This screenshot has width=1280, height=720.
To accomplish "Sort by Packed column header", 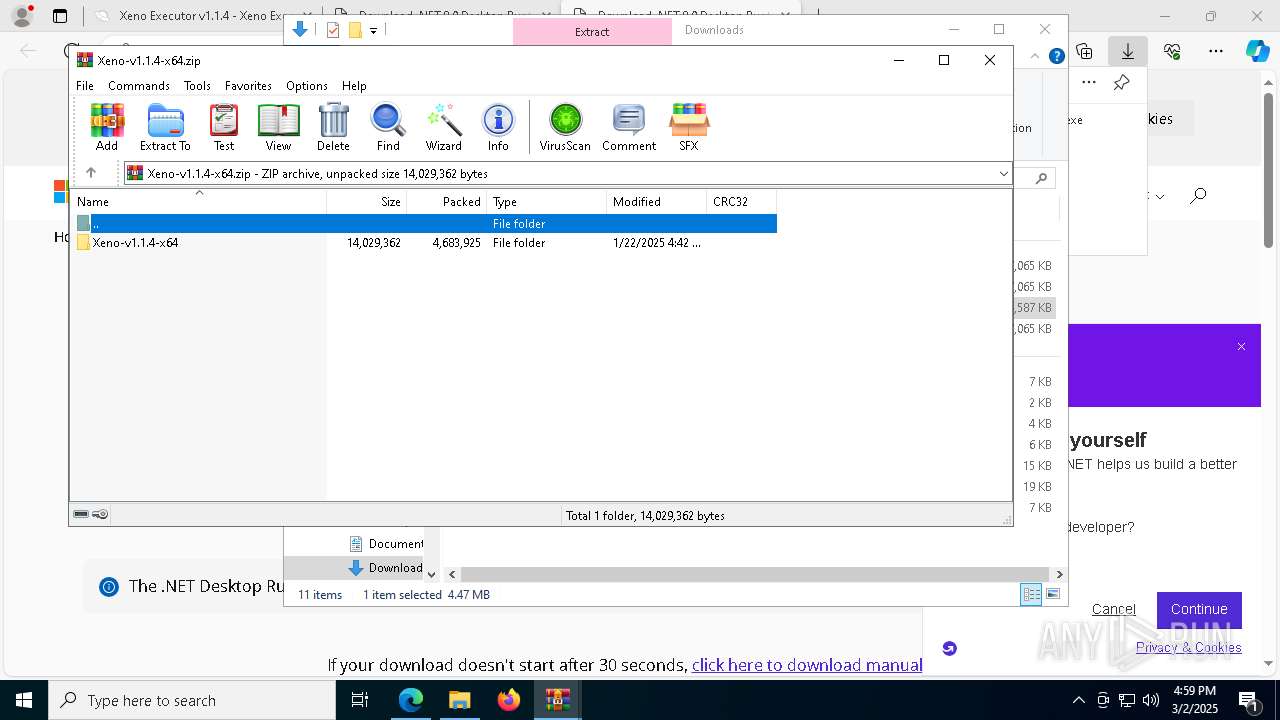I will pos(447,202).
